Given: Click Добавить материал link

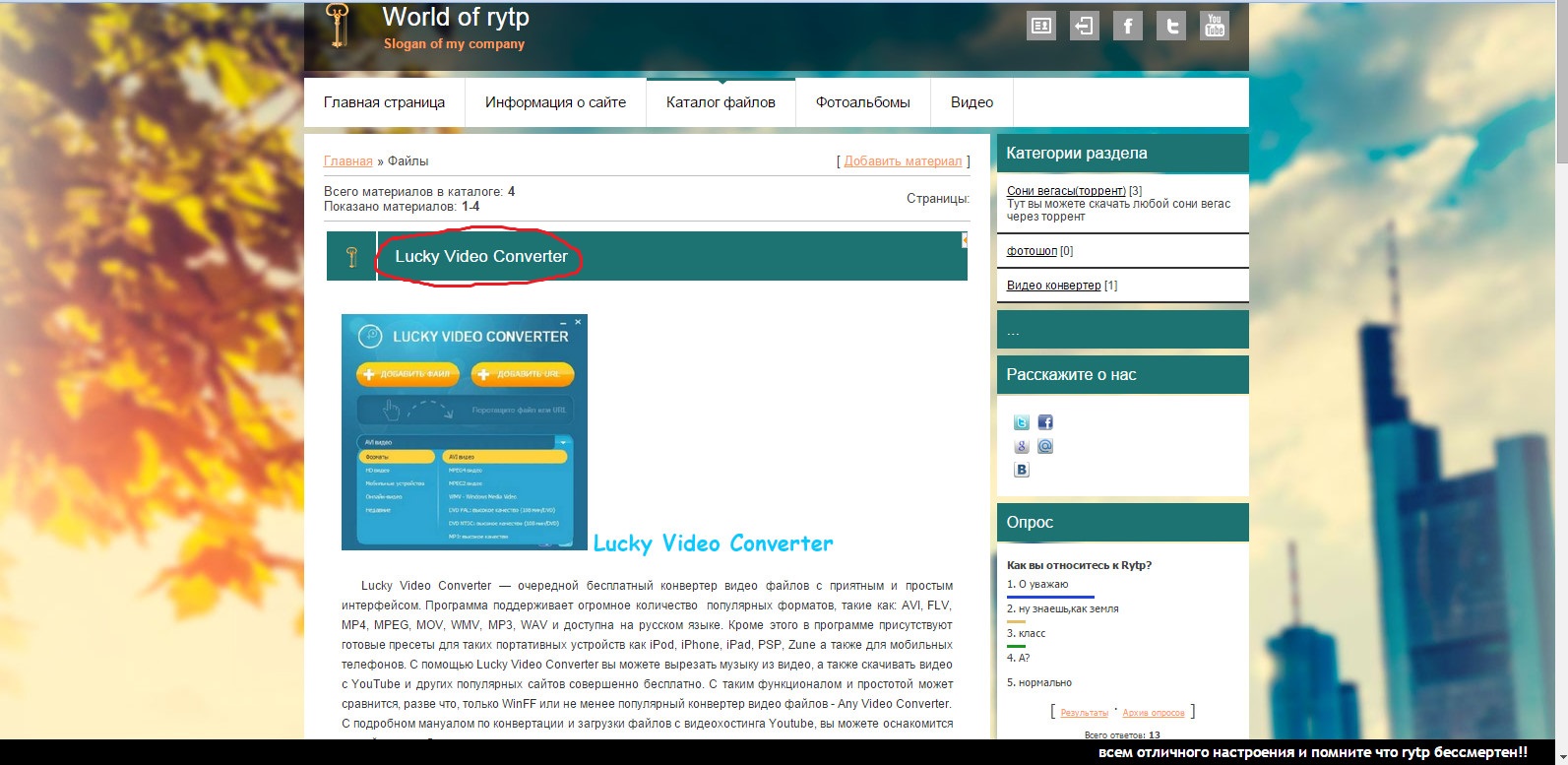Looking at the screenshot, I should pyautogui.click(x=903, y=160).
